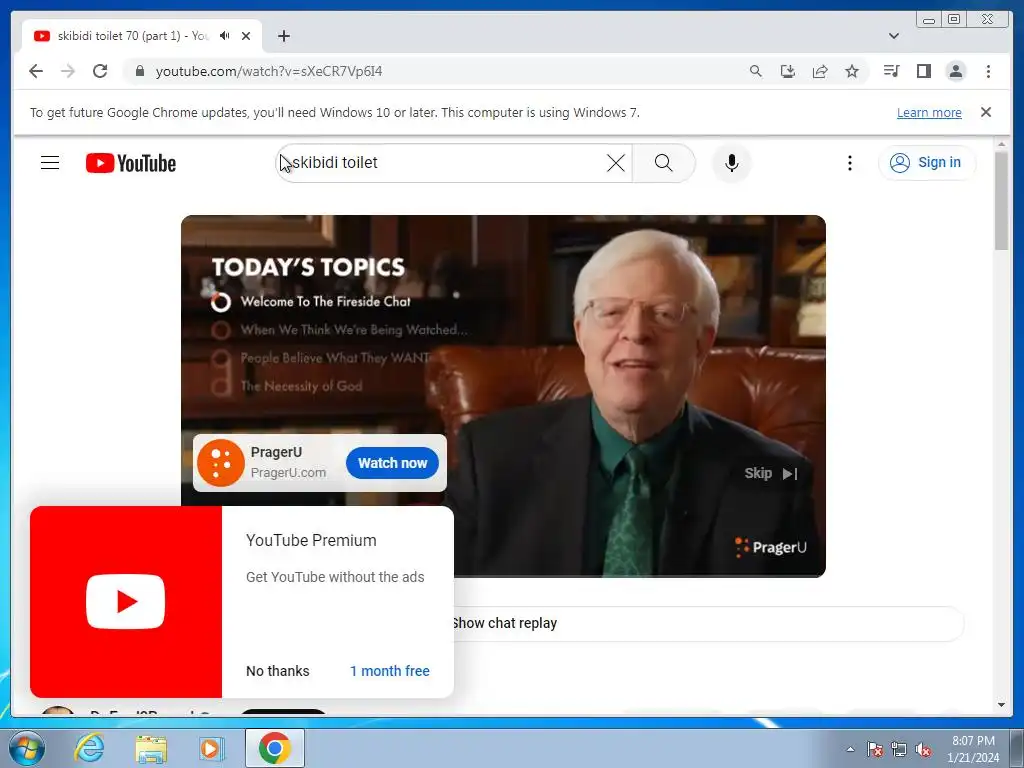1024x768 pixels.
Task: Expand Show chat replay
Action: point(705,623)
